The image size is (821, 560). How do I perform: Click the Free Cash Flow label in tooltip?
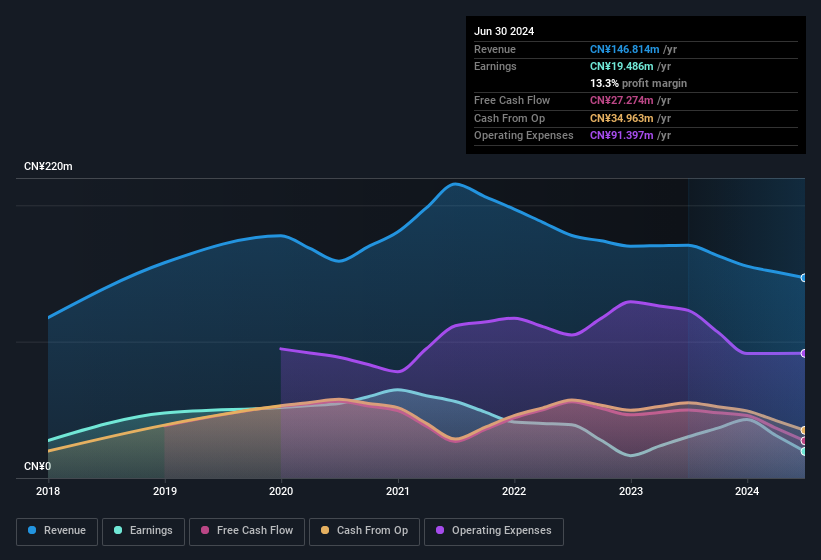tap(512, 100)
